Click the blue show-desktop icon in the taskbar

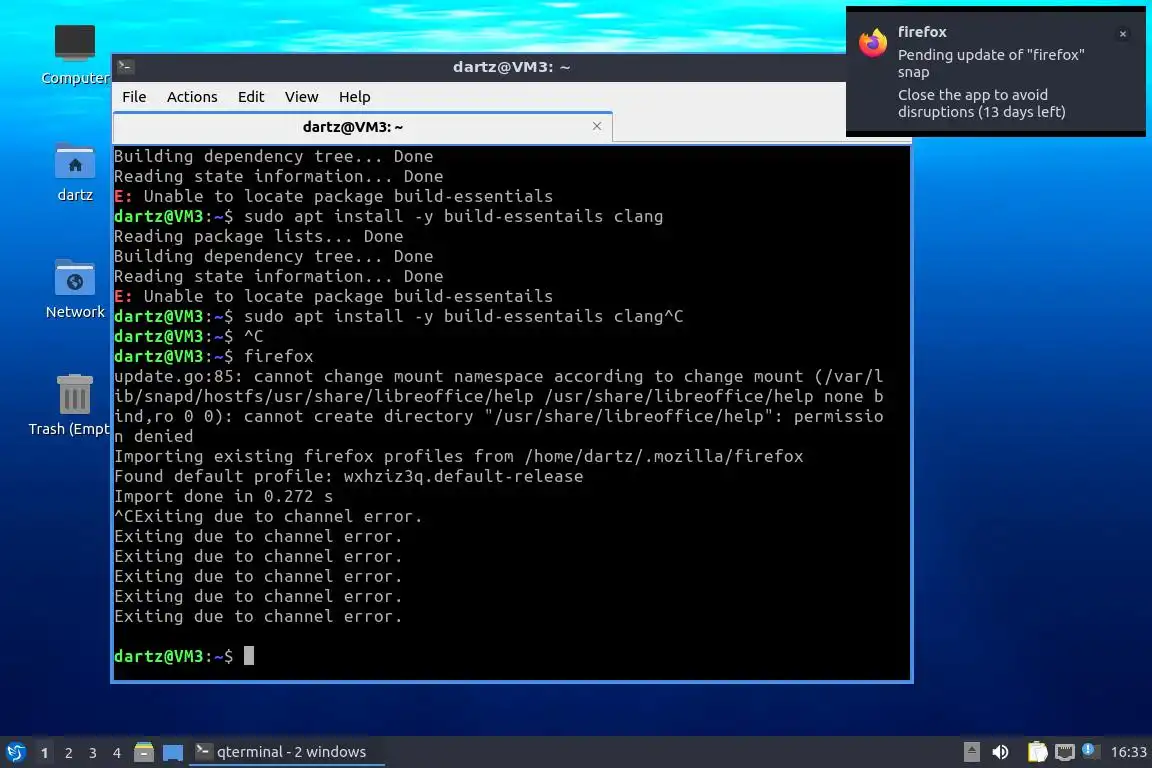point(173,752)
